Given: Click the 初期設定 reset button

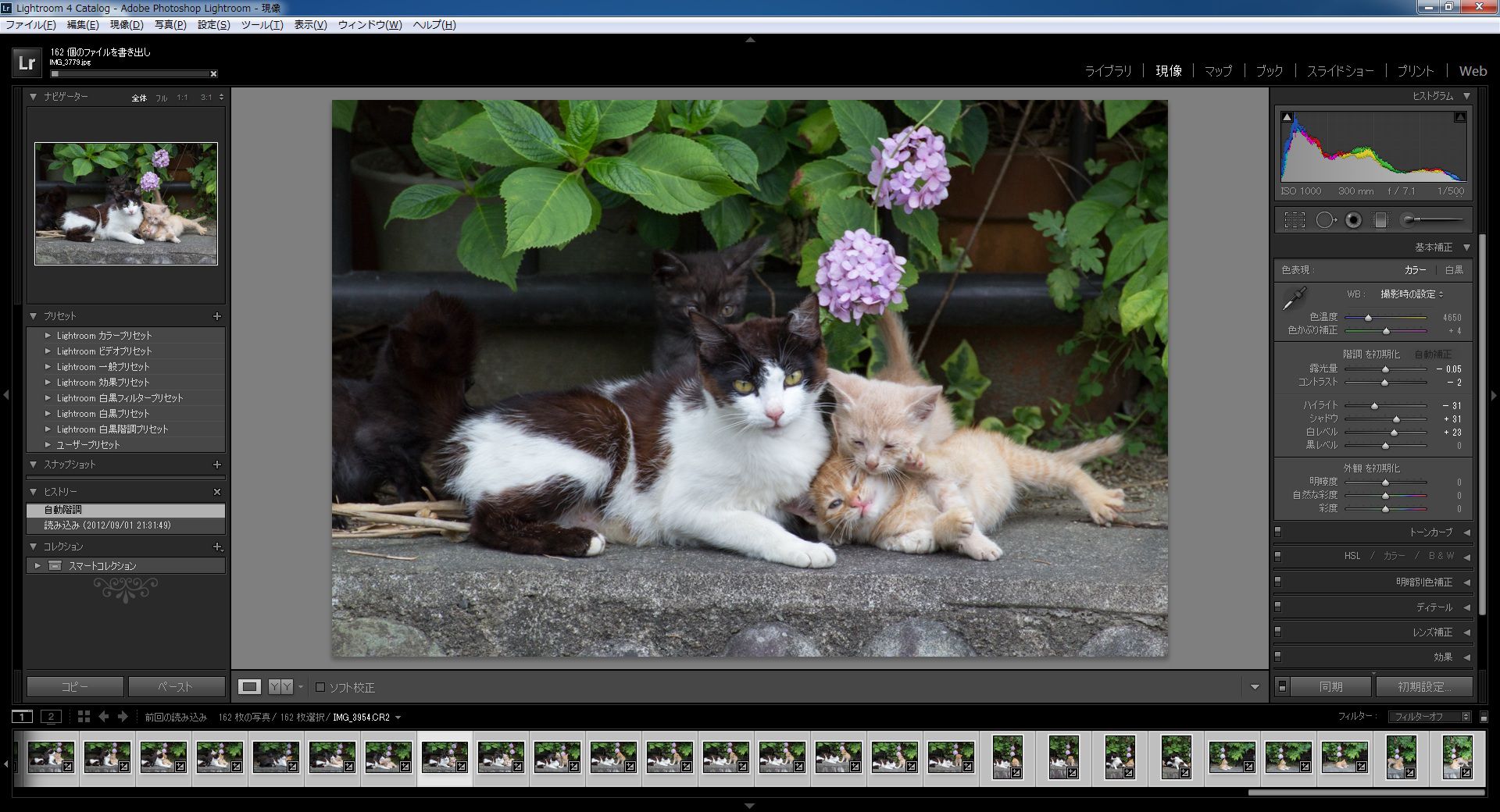Looking at the screenshot, I should pyautogui.click(x=1423, y=687).
